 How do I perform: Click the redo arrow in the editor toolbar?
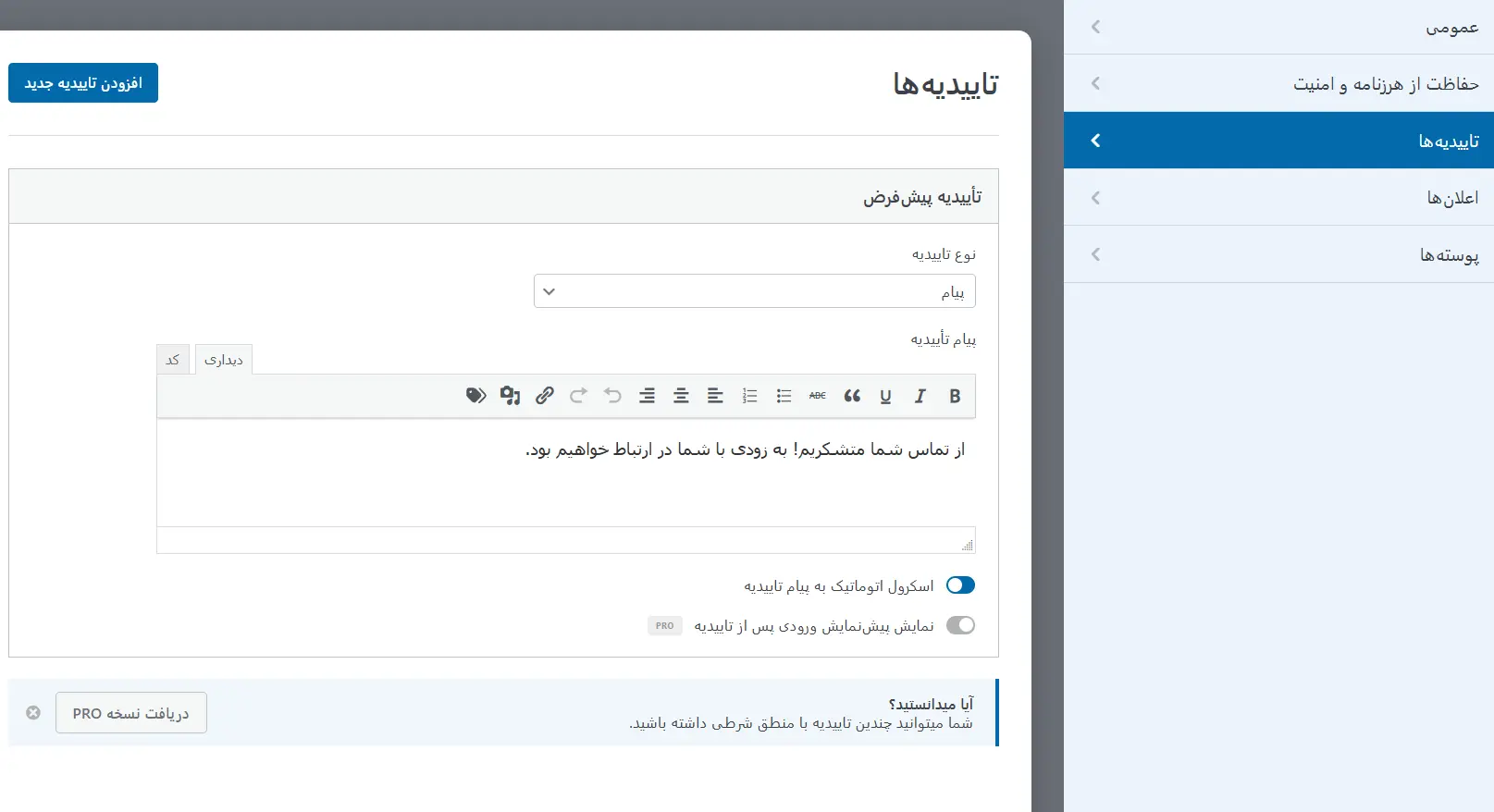pos(578,396)
